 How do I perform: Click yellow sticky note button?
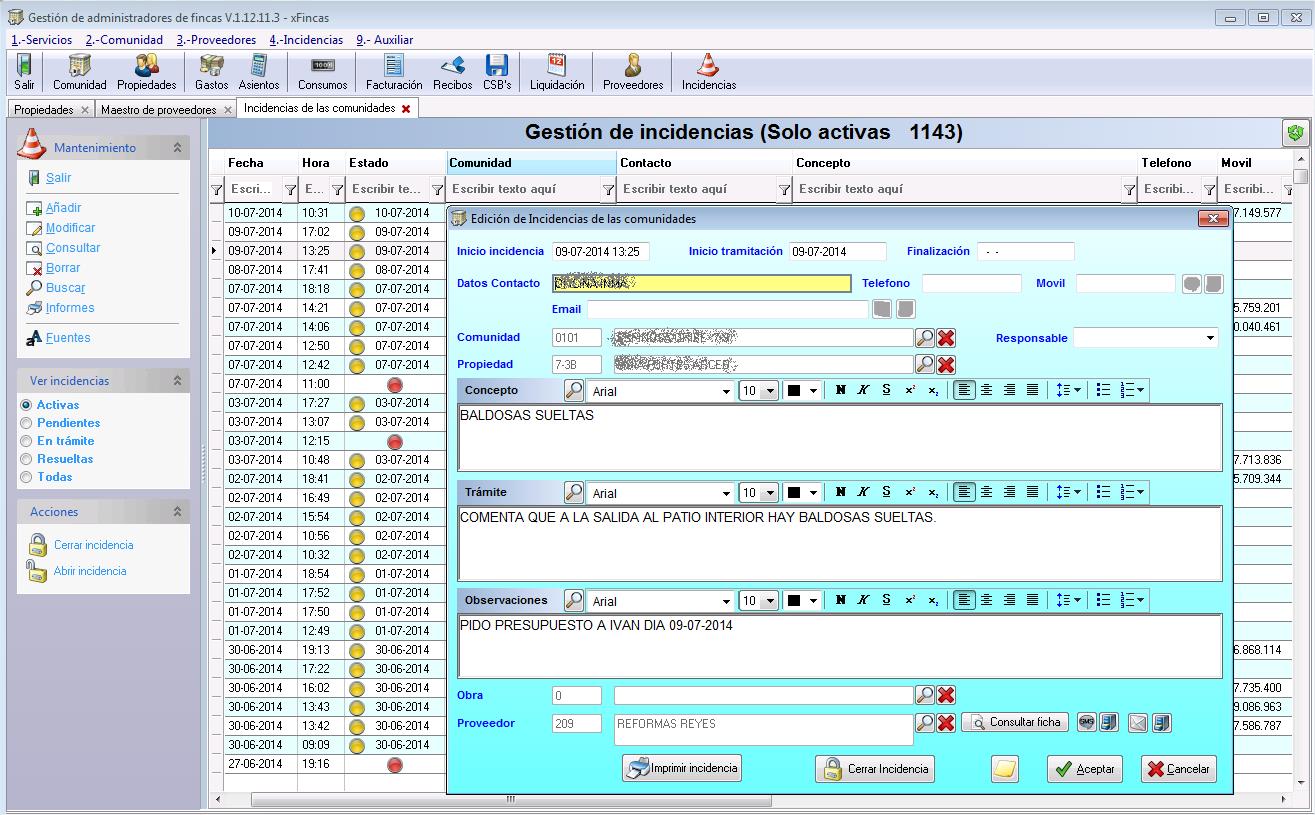[1005, 769]
